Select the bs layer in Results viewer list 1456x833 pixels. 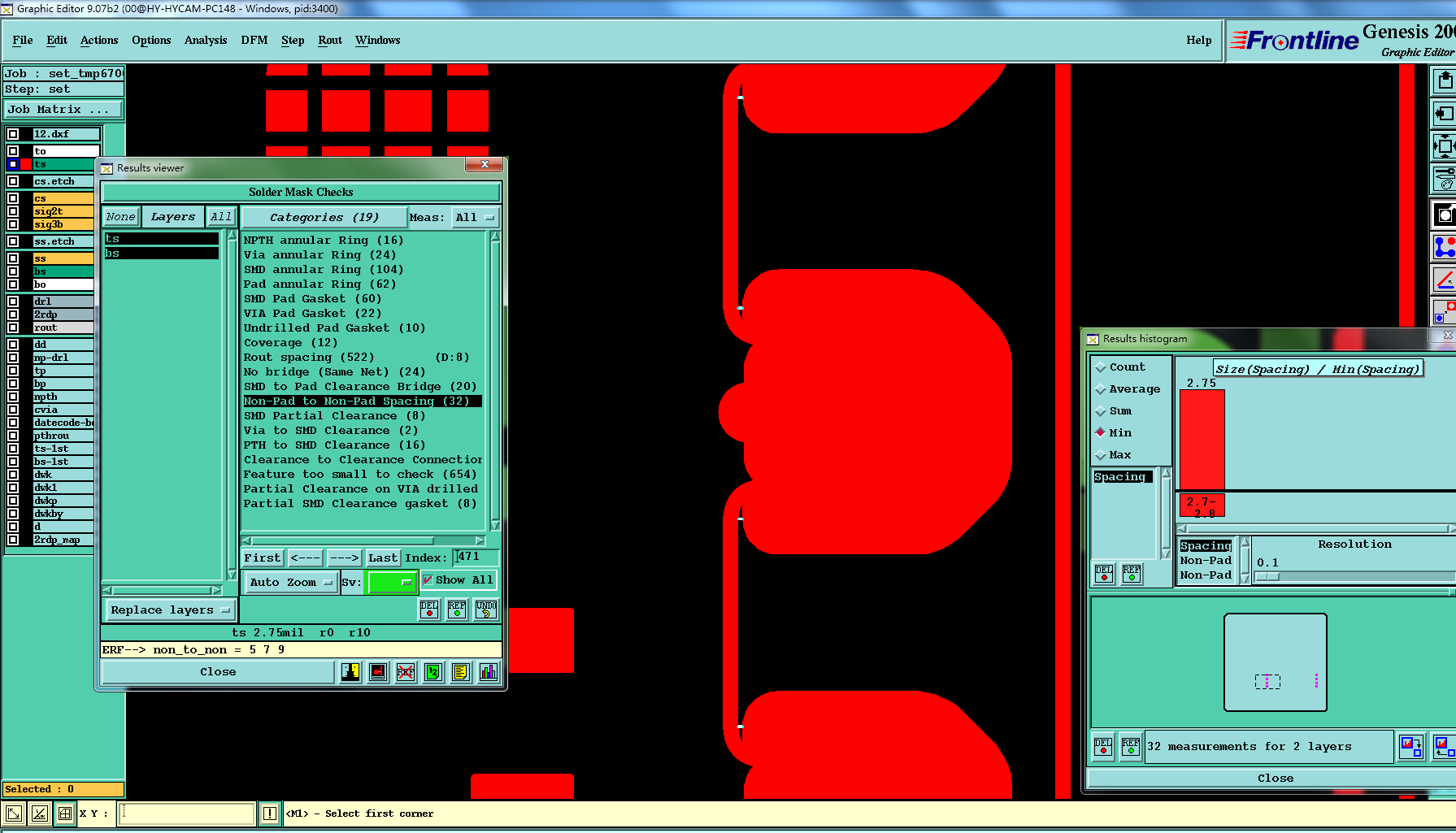tap(161, 254)
